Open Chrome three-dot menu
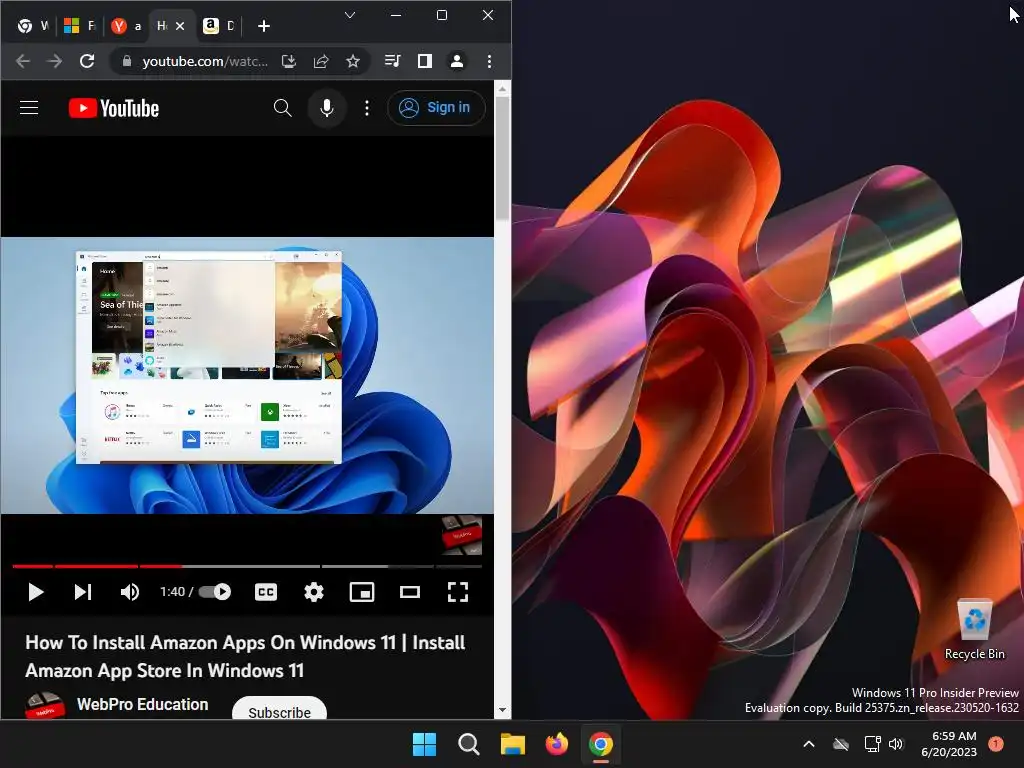 (x=489, y=61)
